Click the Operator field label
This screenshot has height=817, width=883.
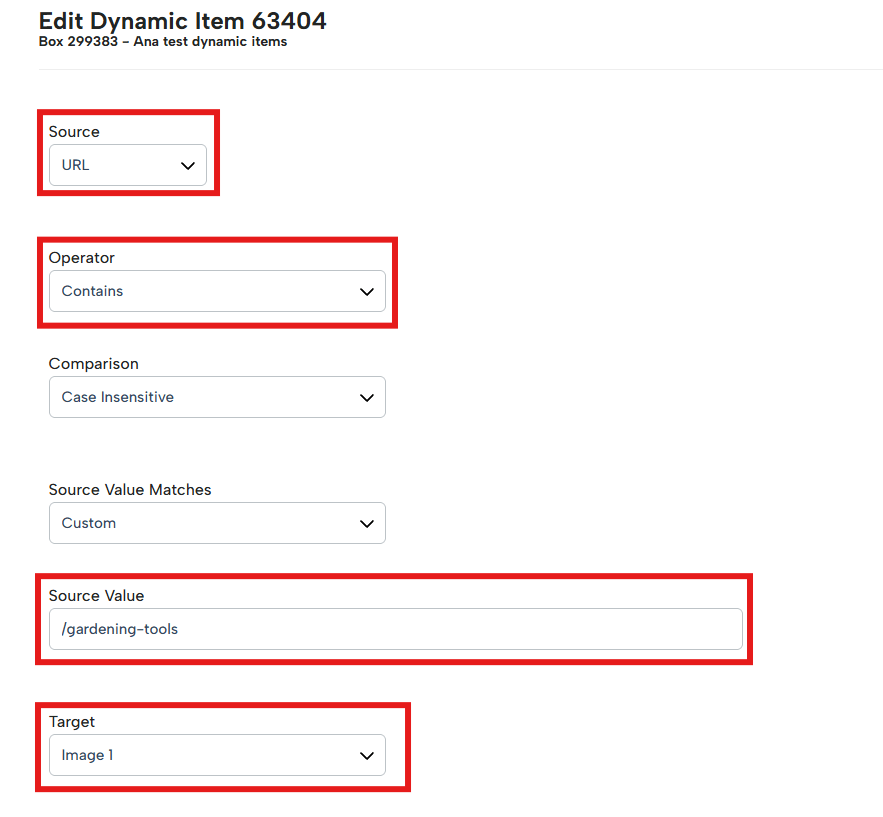[x=81, y=257]
